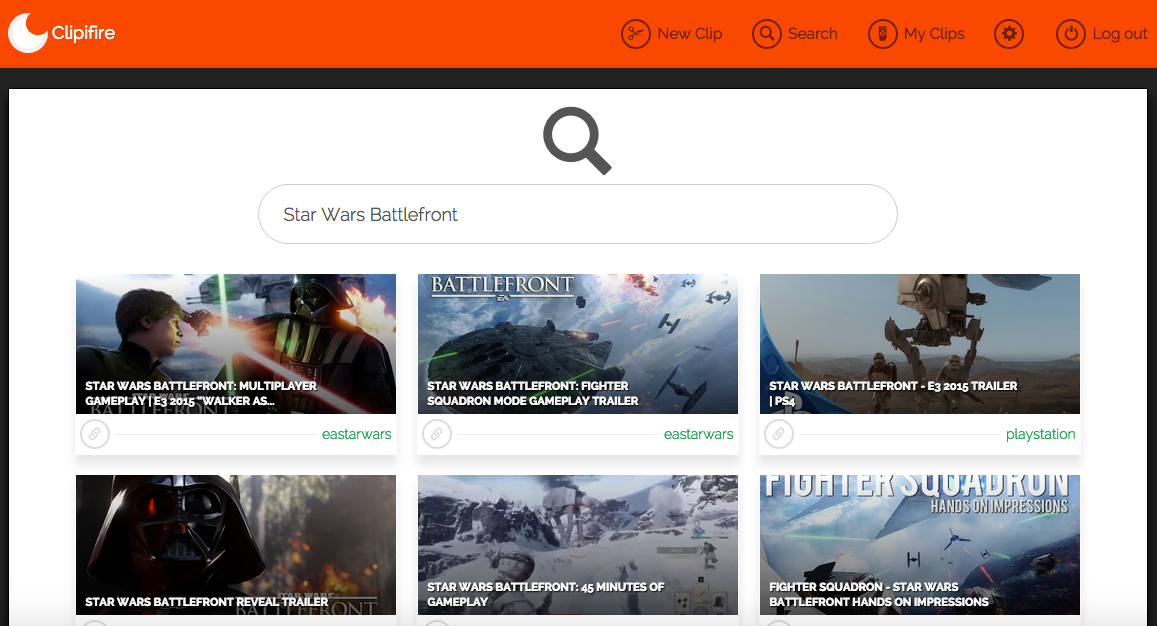1157x626 pixels.
Task: Open eastarwars channel link under Multiplayer Gameplay
Action: [x=356, y=434]
